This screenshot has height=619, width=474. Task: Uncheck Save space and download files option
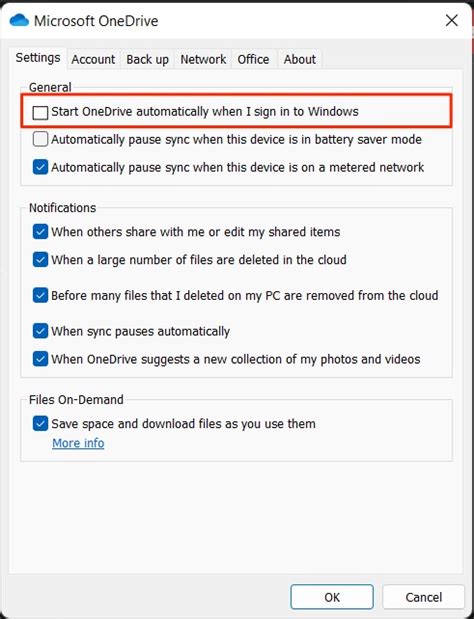point(40,424)
